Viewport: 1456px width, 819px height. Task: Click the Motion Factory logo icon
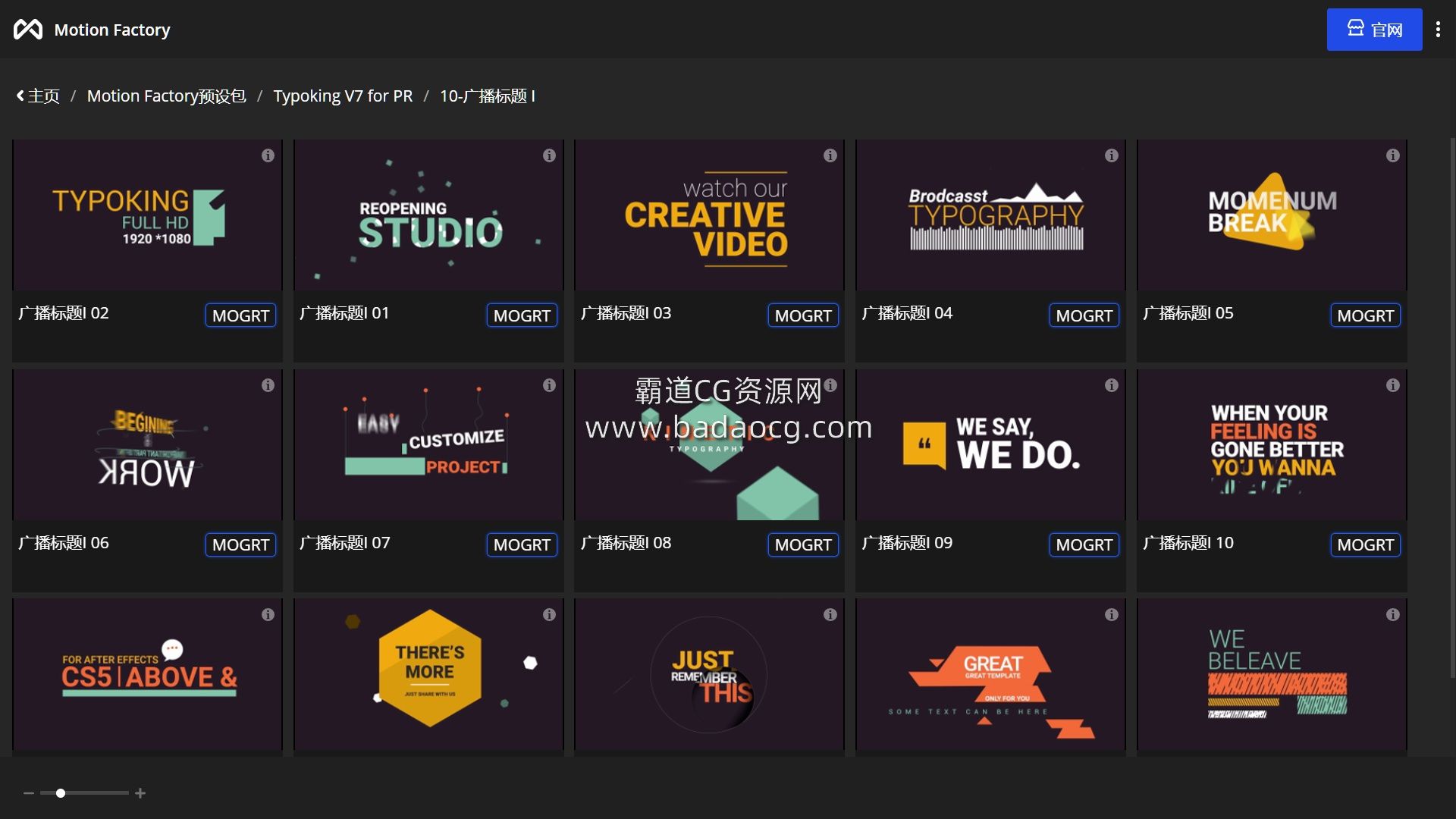(x=28, y=30)
